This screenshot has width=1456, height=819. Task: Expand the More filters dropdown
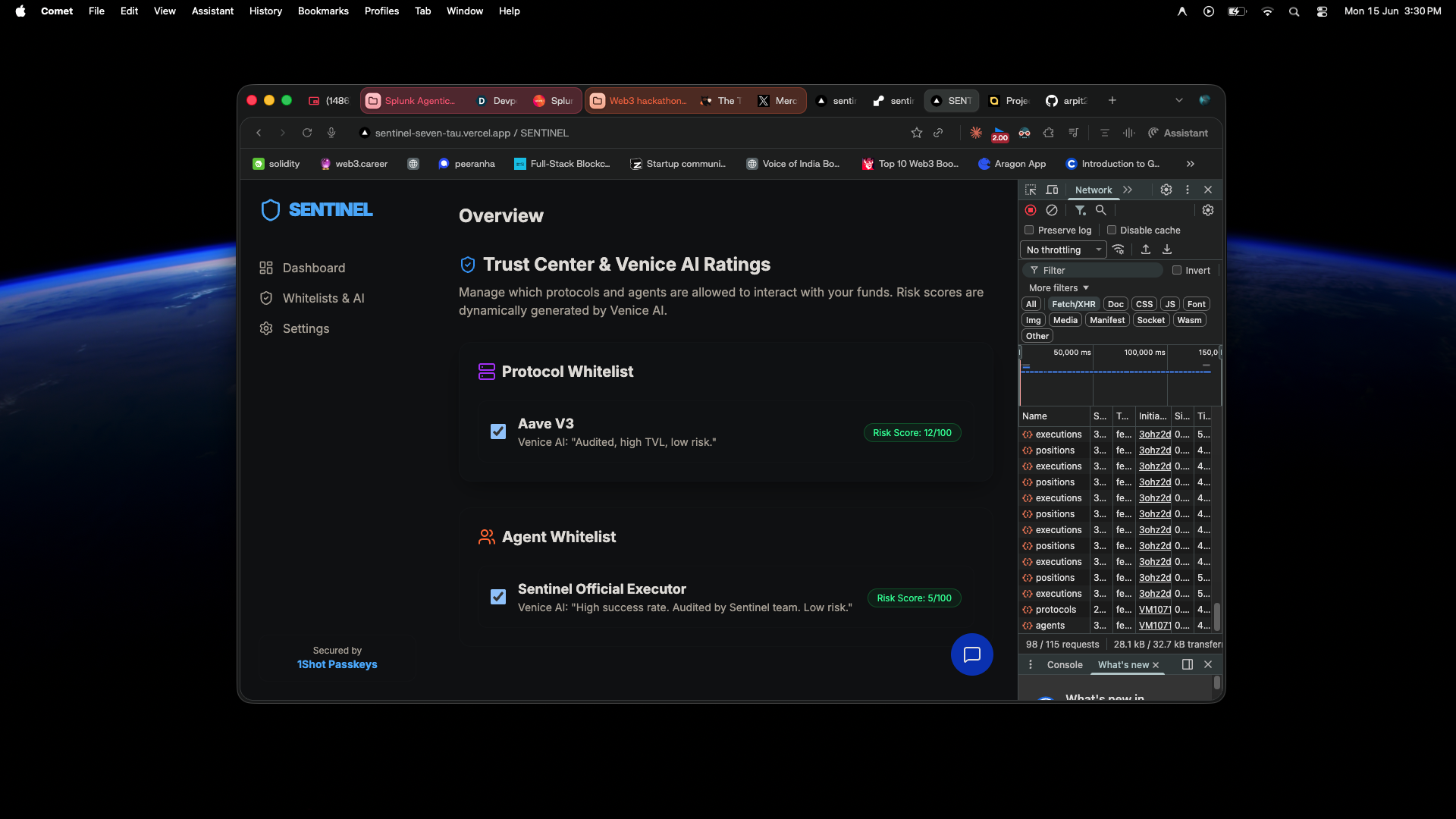(x=1059, y=288)
